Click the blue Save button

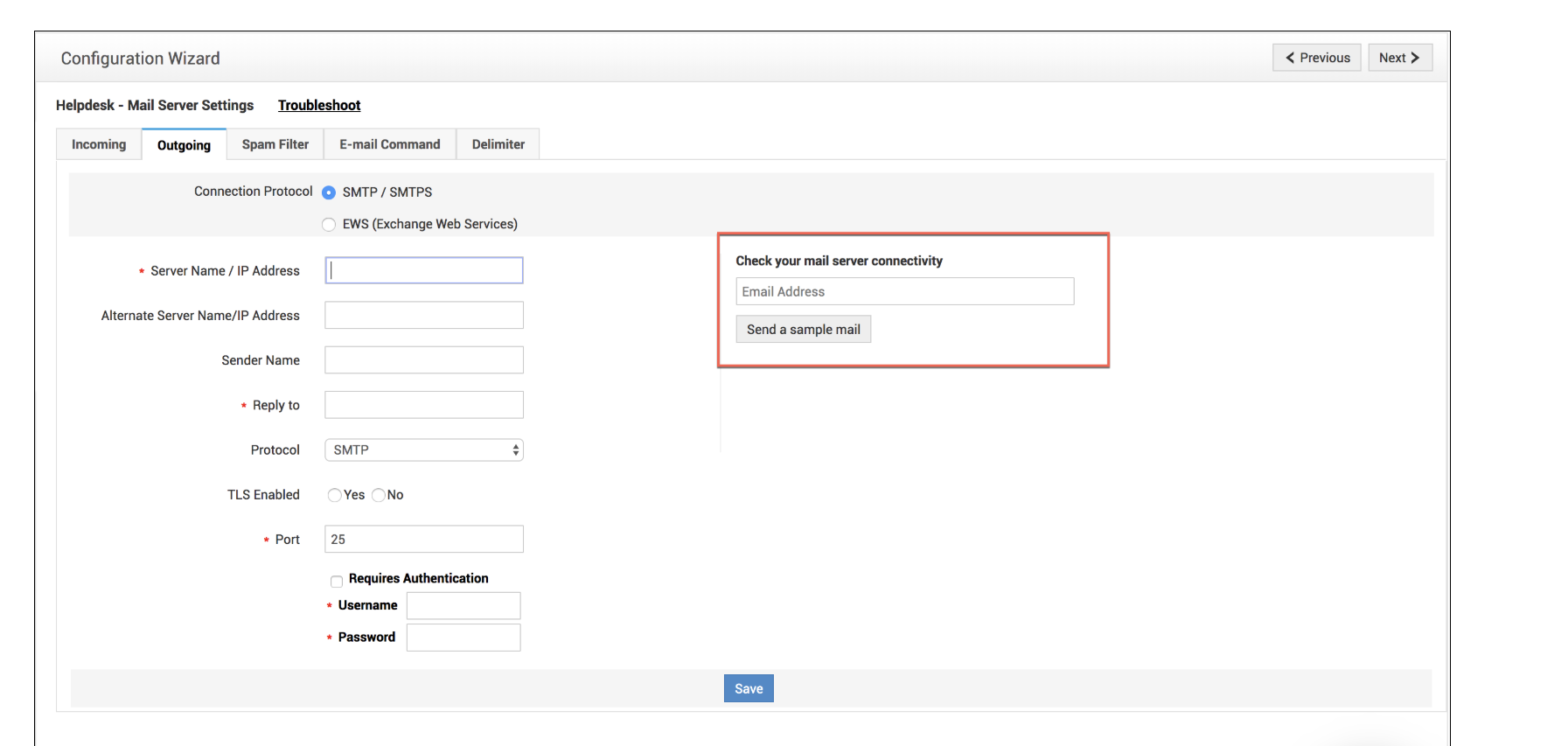pyautogui.click(x=749, y=688)
